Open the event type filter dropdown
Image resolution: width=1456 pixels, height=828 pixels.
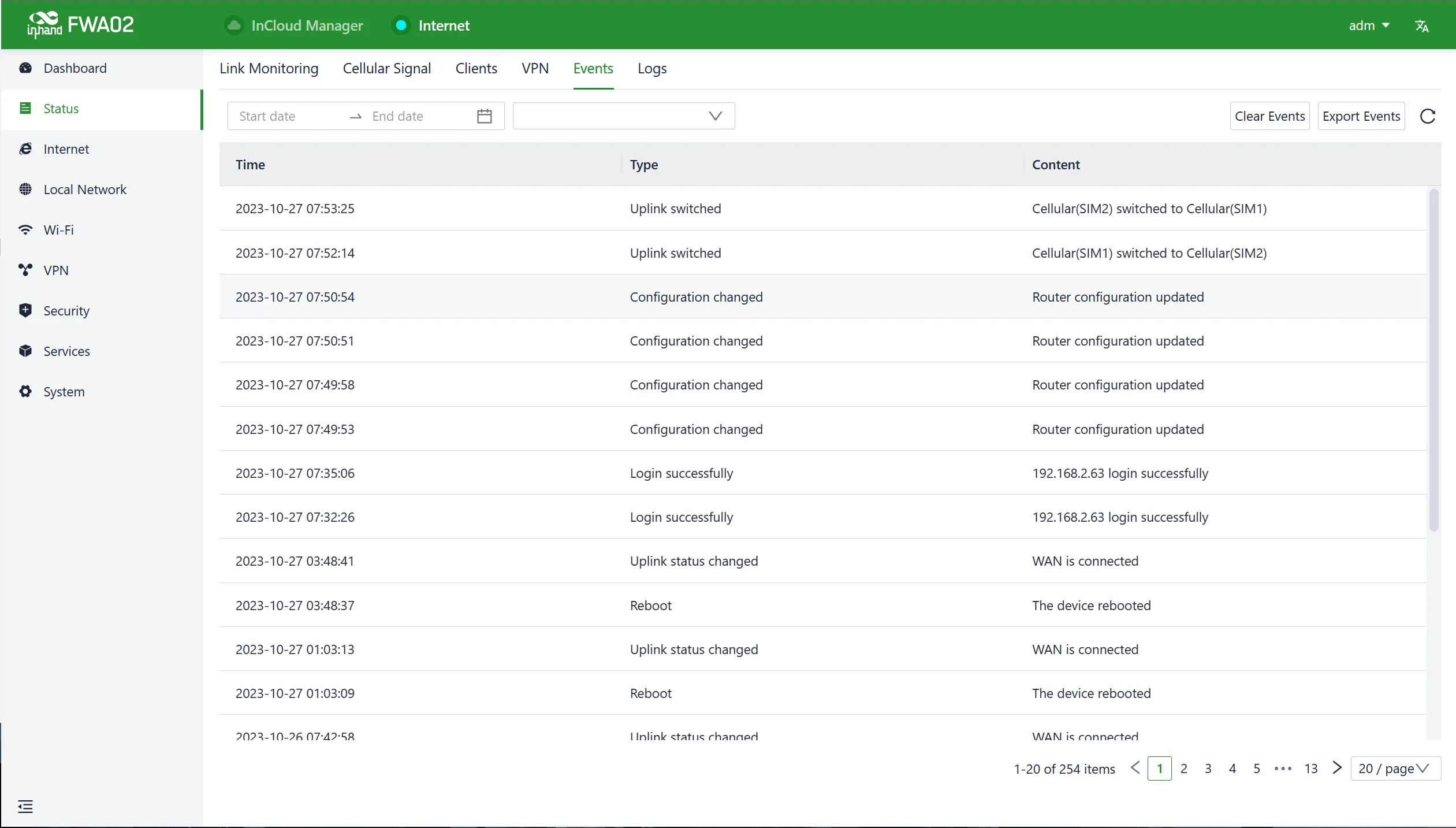(x=624, y=116)
